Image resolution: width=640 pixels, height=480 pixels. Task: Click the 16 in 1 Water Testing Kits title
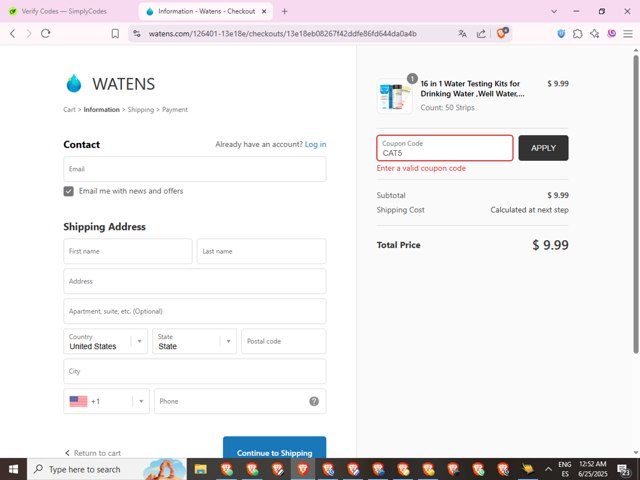click(472, 89)
